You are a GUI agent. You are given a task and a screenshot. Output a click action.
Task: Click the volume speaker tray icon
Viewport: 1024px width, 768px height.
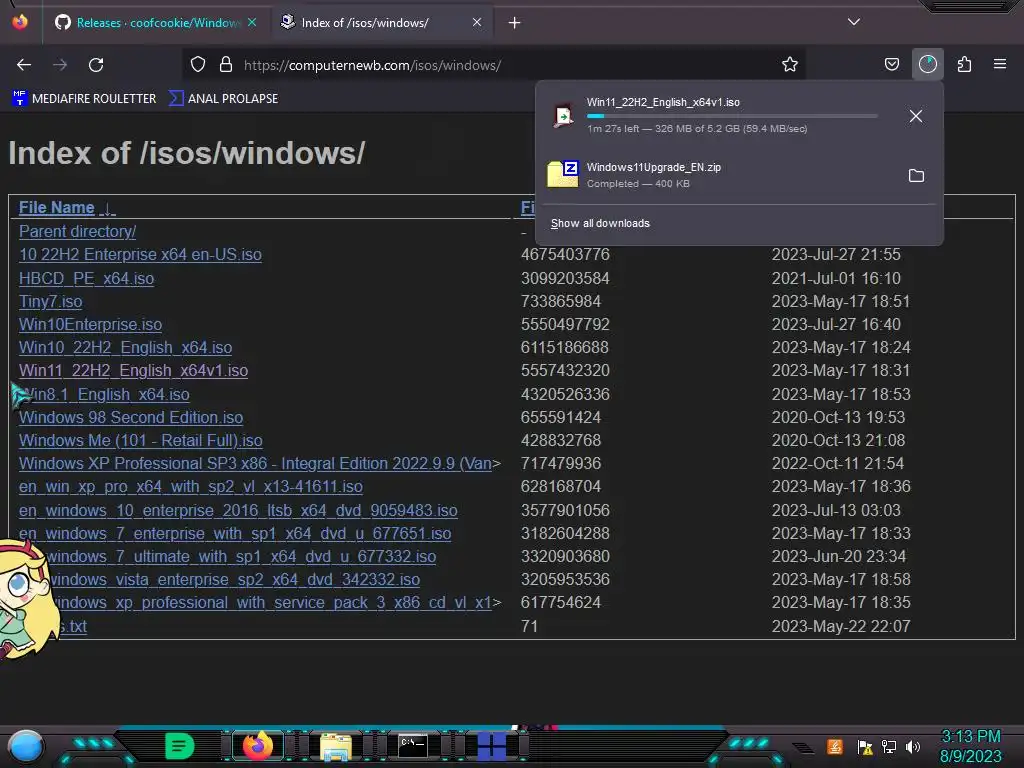coord(912,746)
